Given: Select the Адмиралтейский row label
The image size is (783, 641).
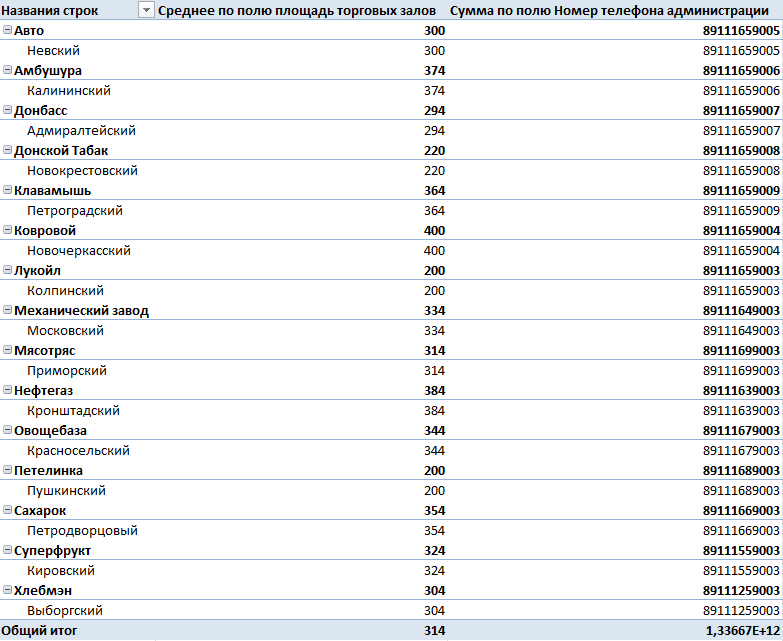Looking at the screenshot, I should click(81, 130).
